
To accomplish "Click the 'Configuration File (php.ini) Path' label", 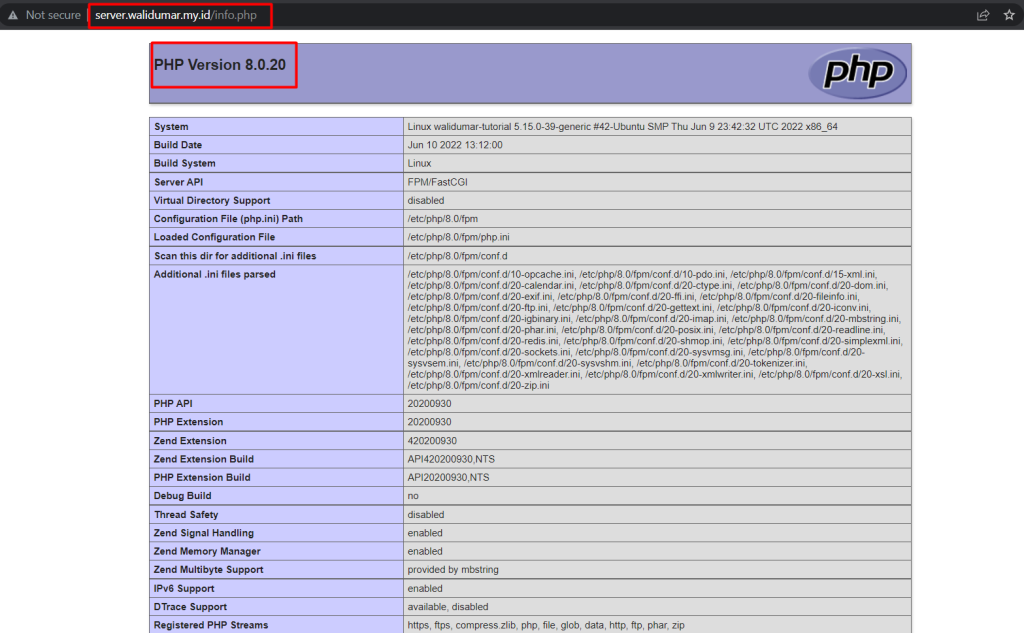I will (228, 219).
